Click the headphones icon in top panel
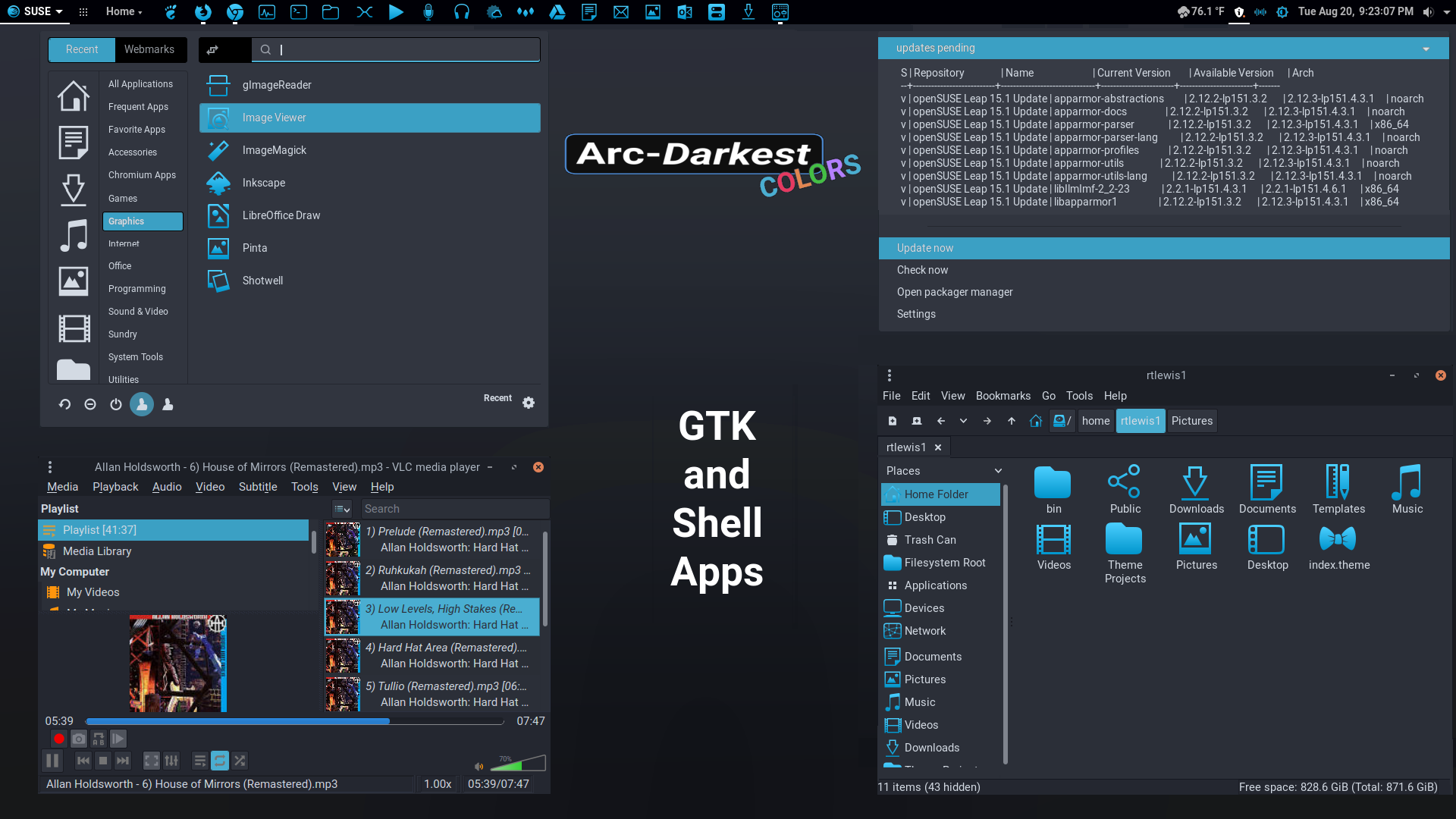 tap(461, 11)
